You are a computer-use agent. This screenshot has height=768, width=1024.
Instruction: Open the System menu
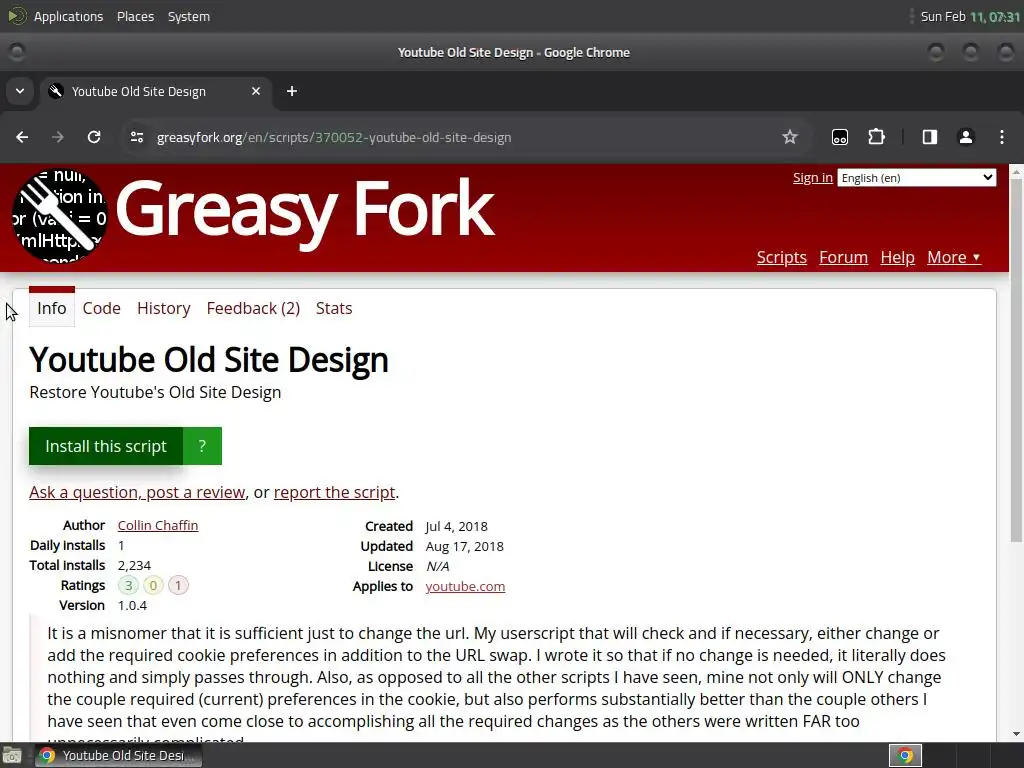click(x=189, y=16)
